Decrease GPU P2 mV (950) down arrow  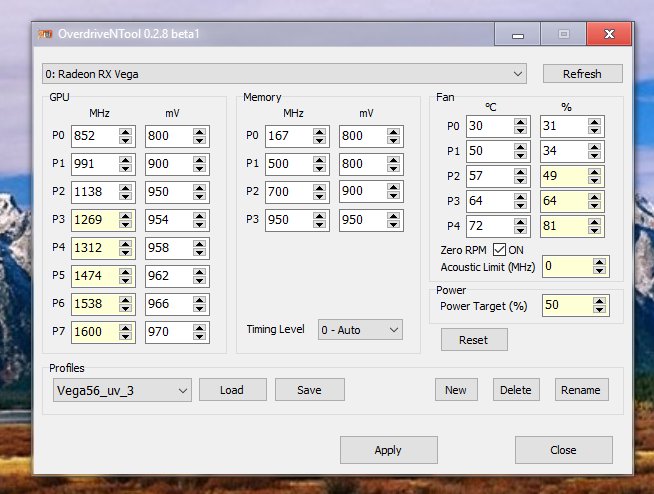tap(200, 196)
